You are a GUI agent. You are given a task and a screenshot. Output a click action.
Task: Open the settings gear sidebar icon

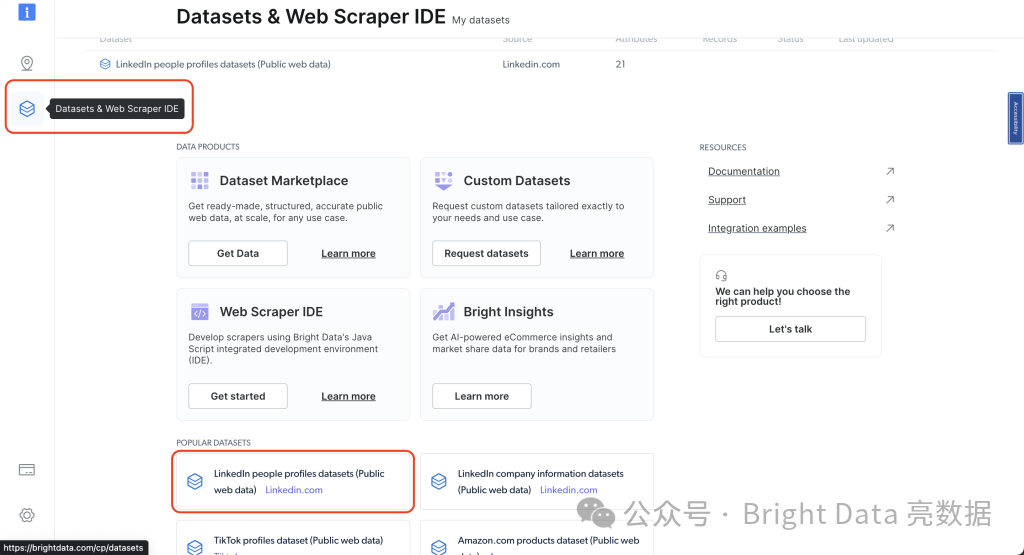[27, 515]
